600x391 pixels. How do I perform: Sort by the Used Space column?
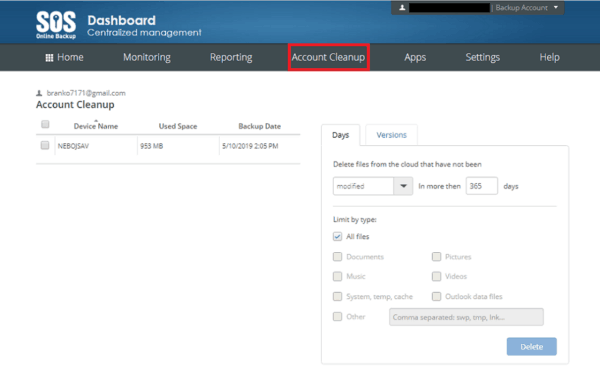pyautogui.click(x=178, y=126)
